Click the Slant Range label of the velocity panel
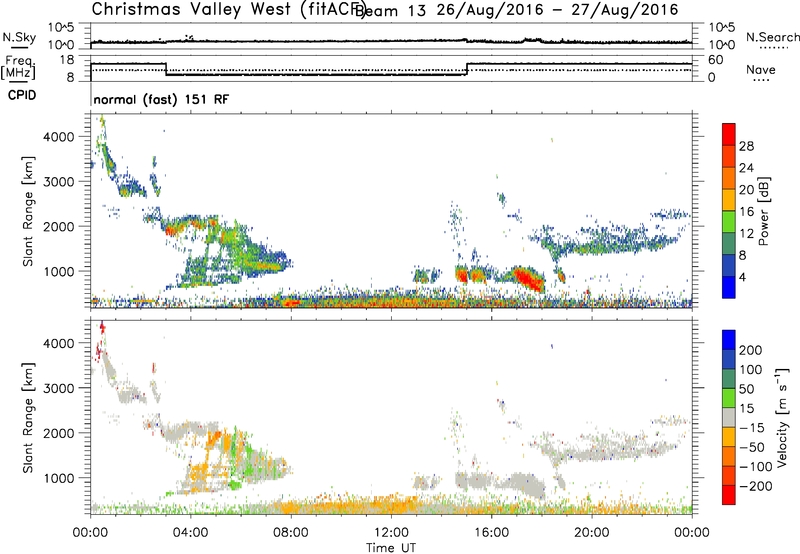800x554 pixels. click(x=28, y=417)
